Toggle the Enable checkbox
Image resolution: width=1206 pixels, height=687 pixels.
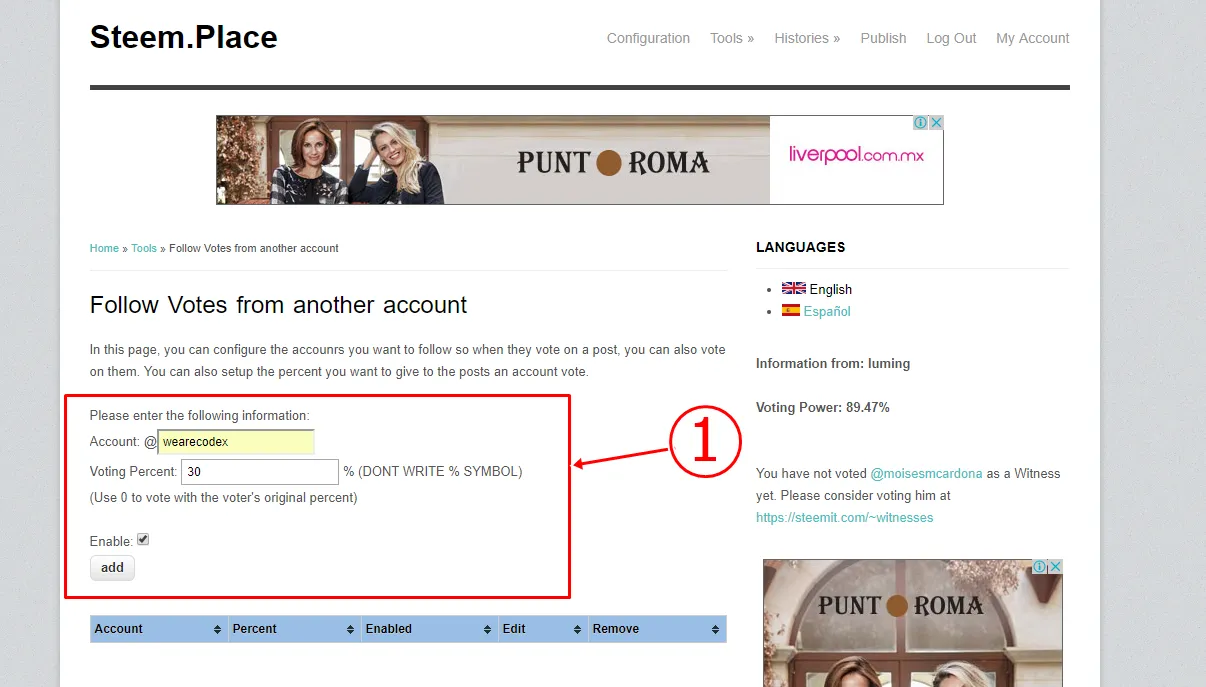click(x=143, y=540)
